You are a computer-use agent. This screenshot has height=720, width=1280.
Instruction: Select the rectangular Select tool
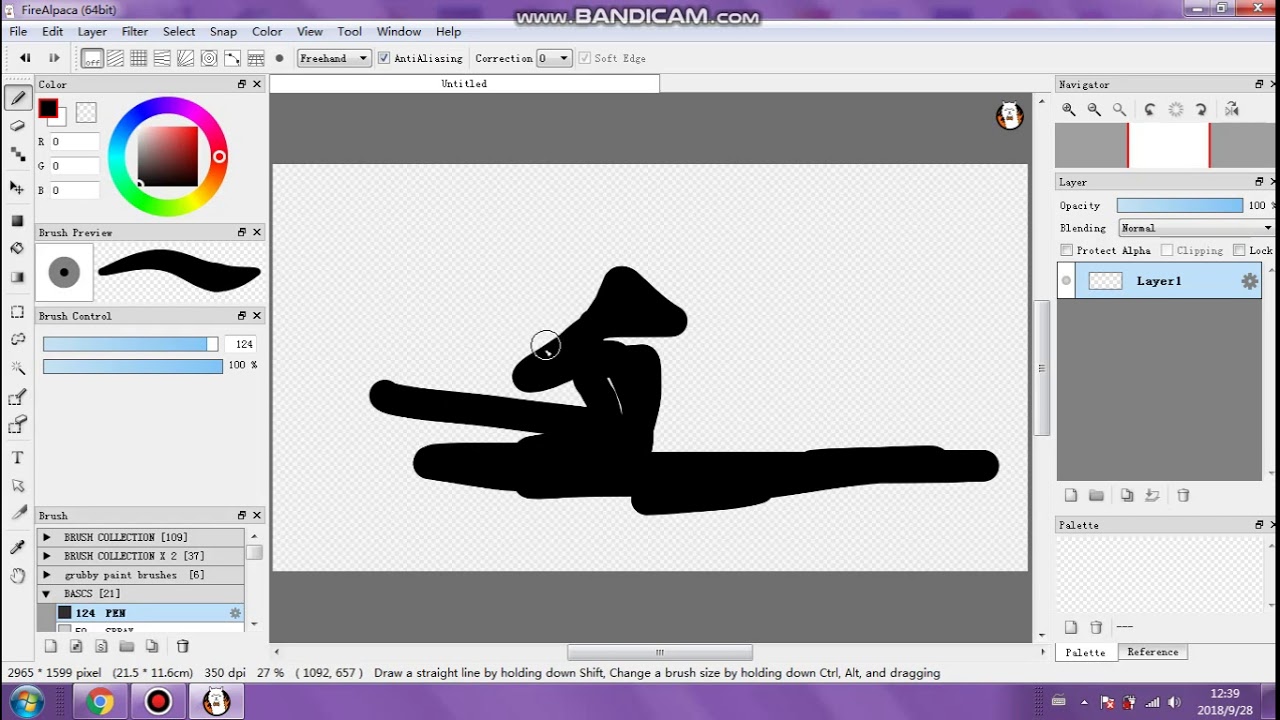tap(17, 311)
